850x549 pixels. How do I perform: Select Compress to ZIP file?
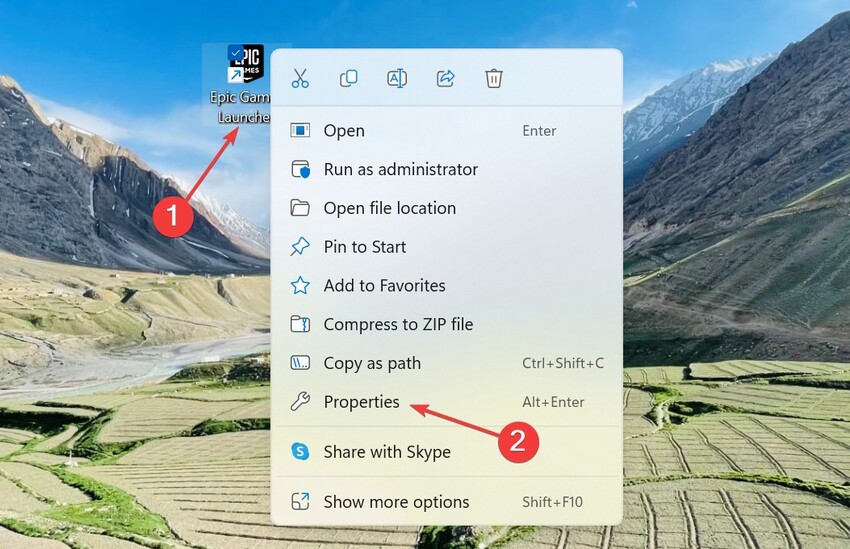[x=398, y=325]
